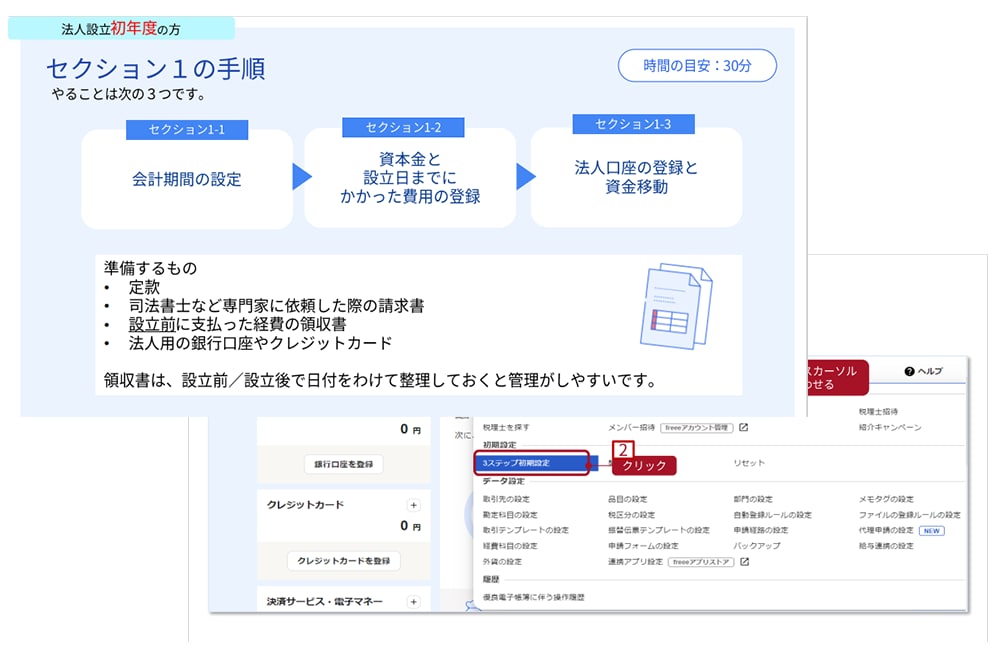Open 勘定科目の設定 link
Screen dimensions: 1000x650
[x=510, y=515]
